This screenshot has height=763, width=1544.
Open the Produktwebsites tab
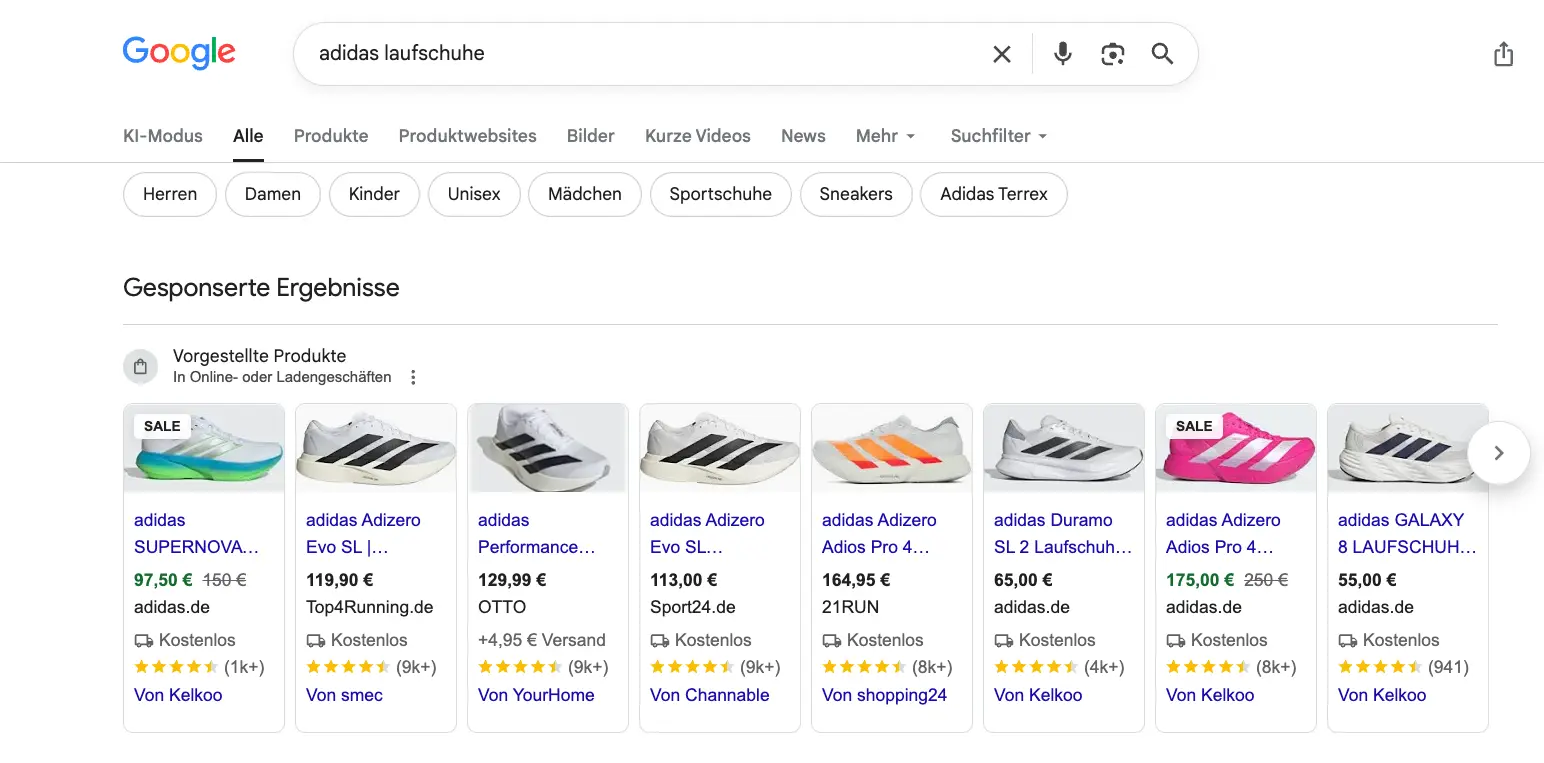(x=468, y=136)
